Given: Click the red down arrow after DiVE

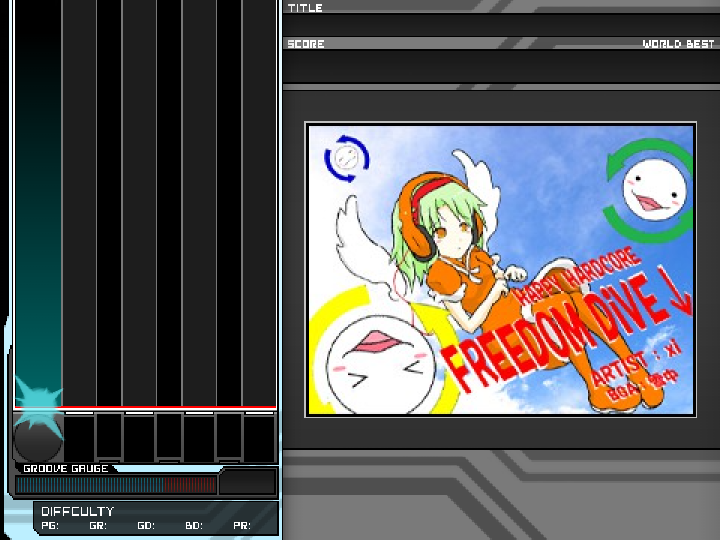Looking at the screenshot, I should coord(675,292).
